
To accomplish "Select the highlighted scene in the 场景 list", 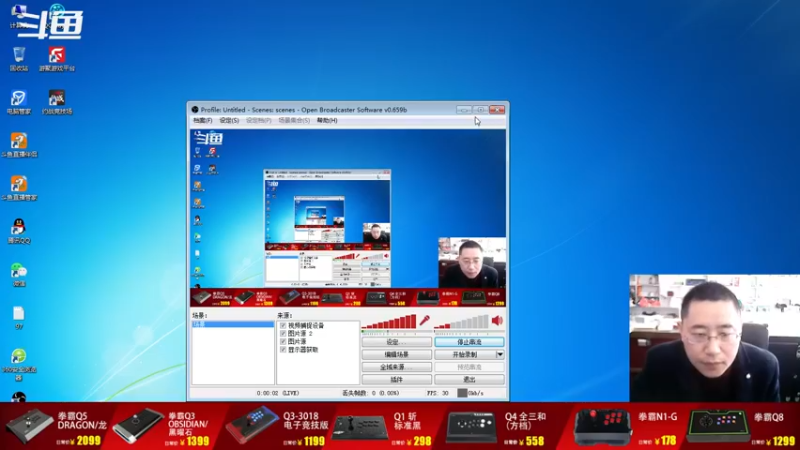I will coord(233,324).
